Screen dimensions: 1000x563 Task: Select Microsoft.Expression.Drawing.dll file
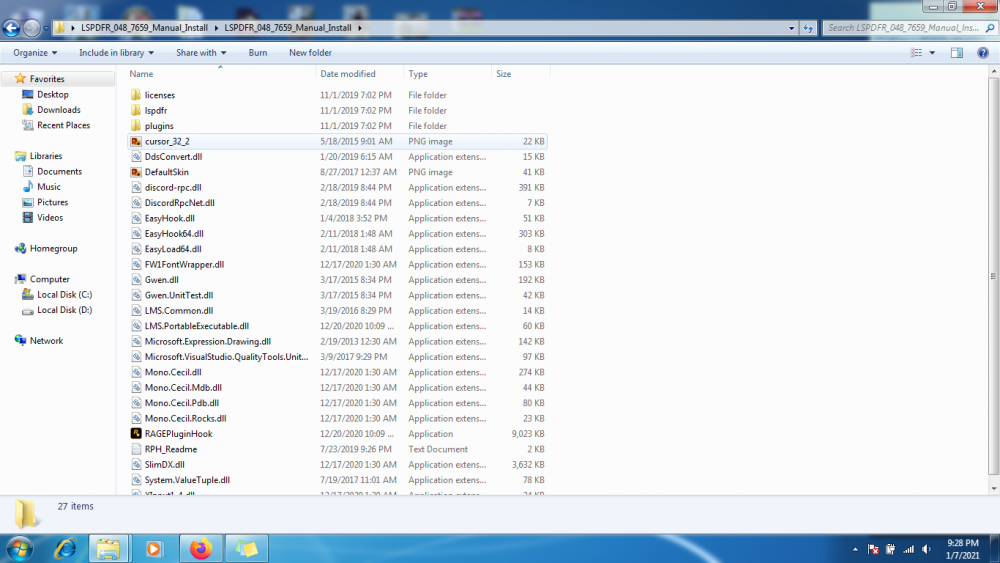(207, 342)
